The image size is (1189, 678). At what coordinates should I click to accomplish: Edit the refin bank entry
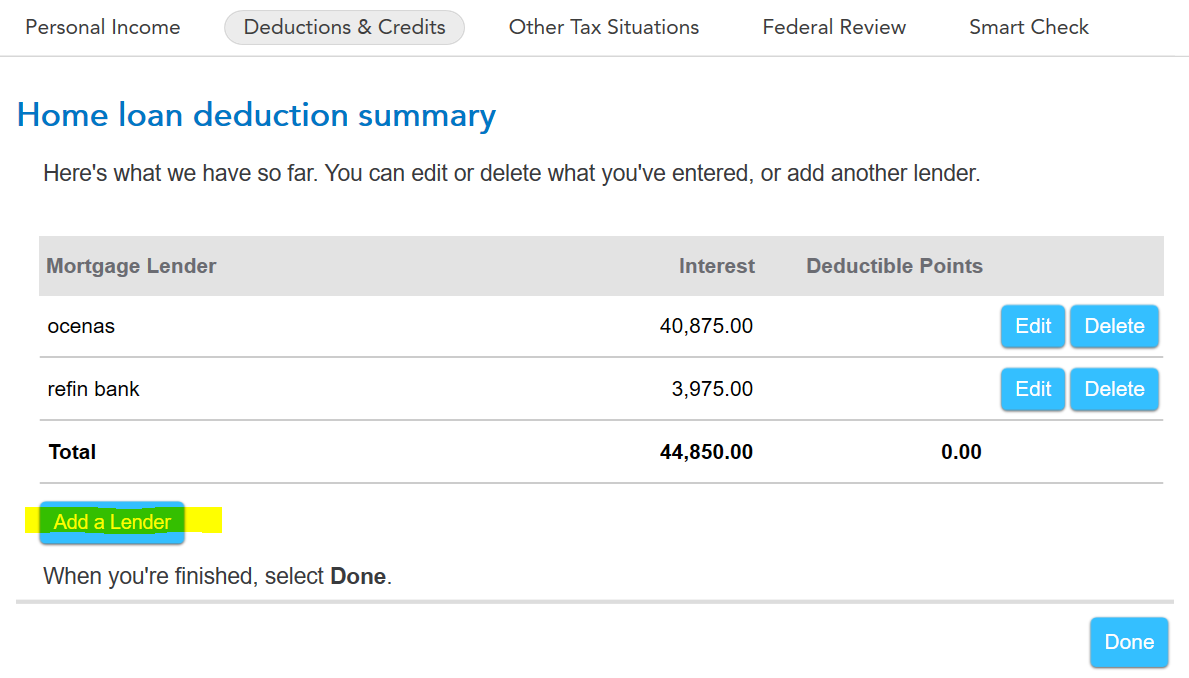1033,389
